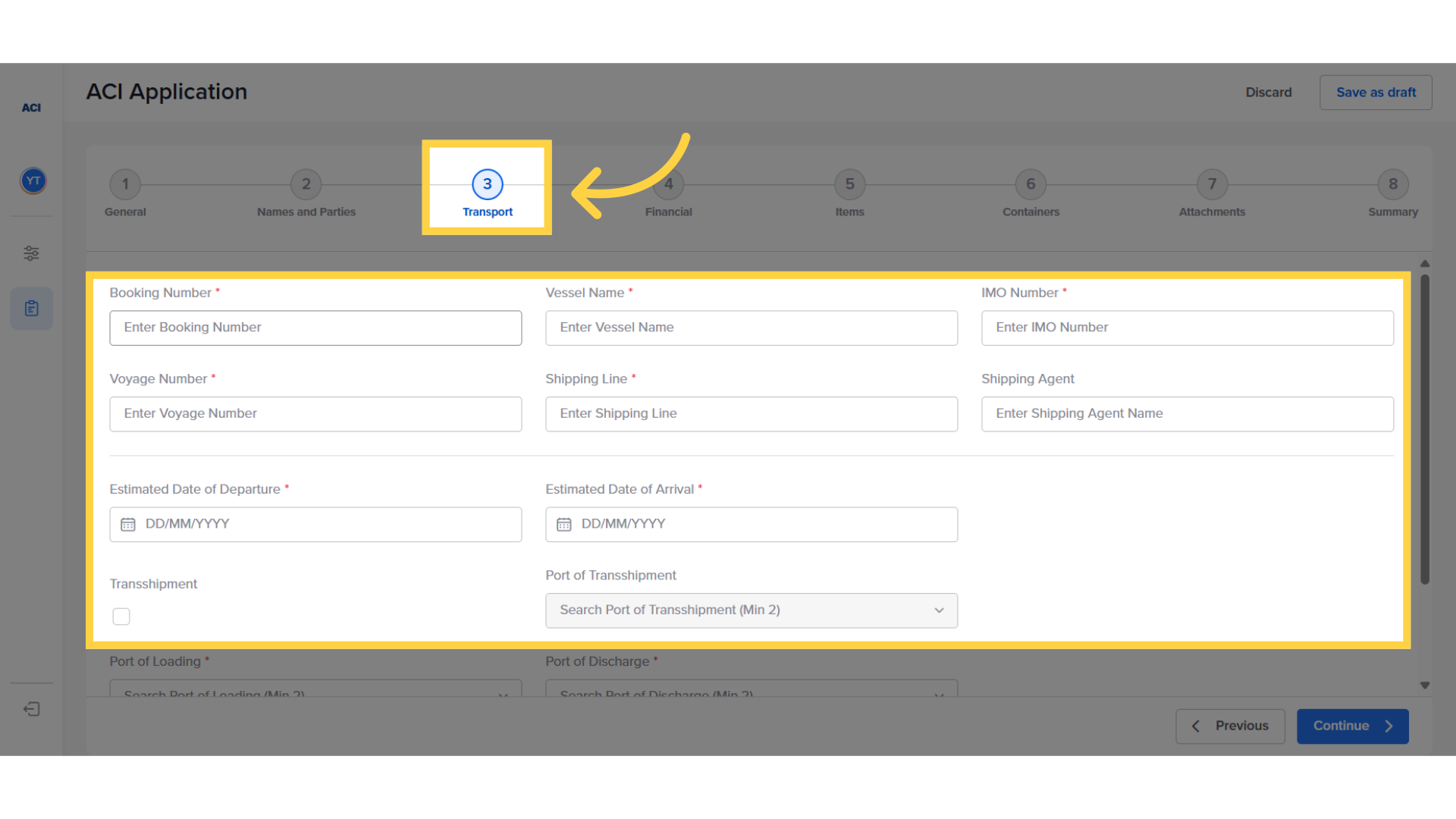
Task: Enable the Transshipment checkbox
Action: click(121, 617)
